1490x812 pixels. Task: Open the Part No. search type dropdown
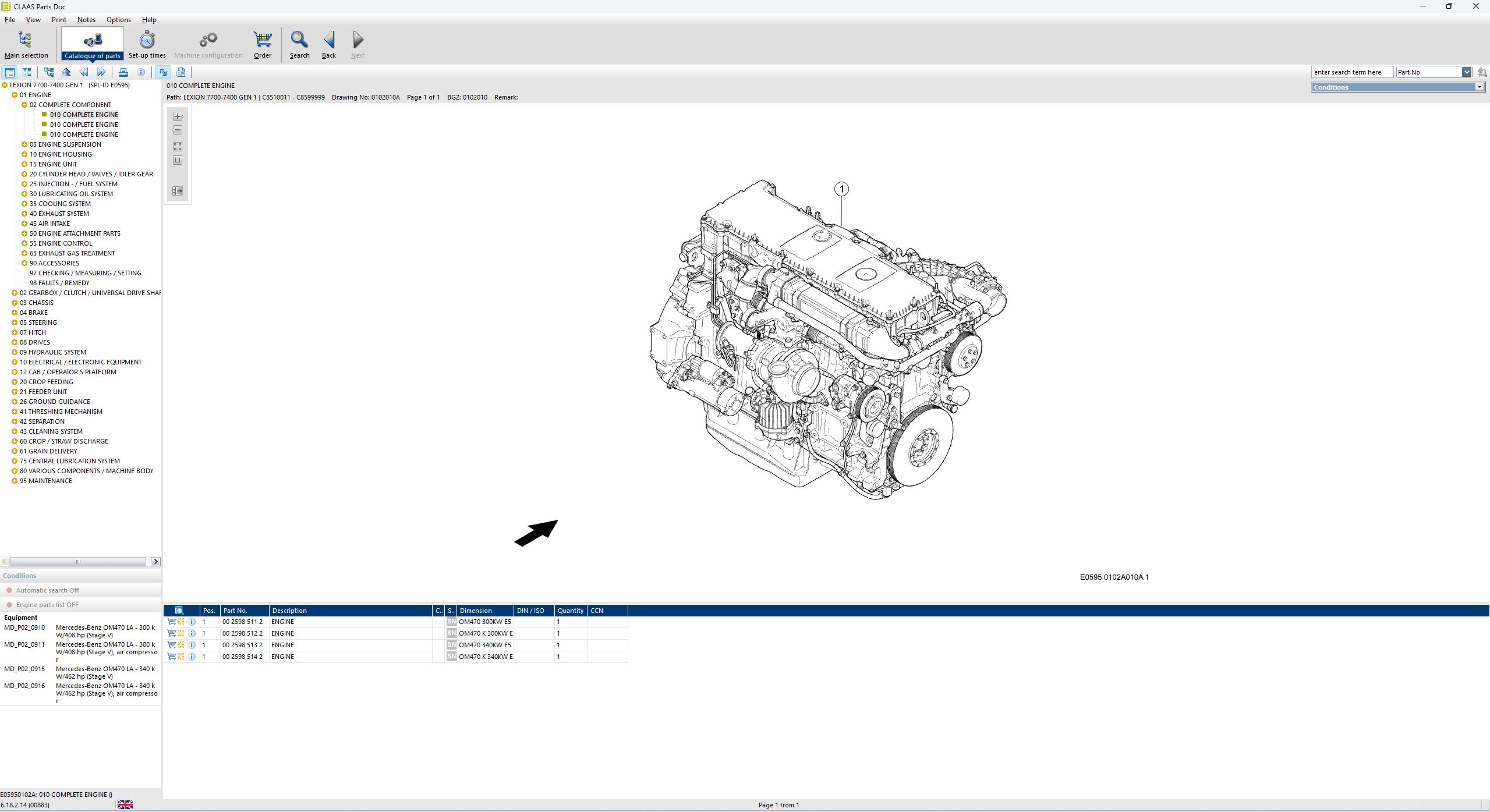tap(1466, 72)
